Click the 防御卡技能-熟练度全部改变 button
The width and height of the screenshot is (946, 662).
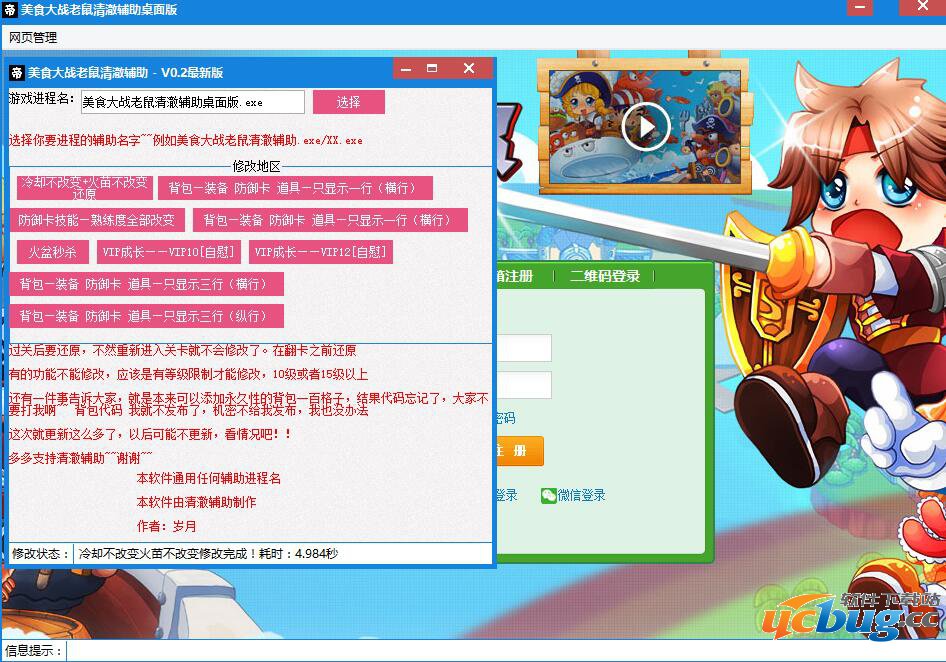pyautogui.click(x=96, y=220)
